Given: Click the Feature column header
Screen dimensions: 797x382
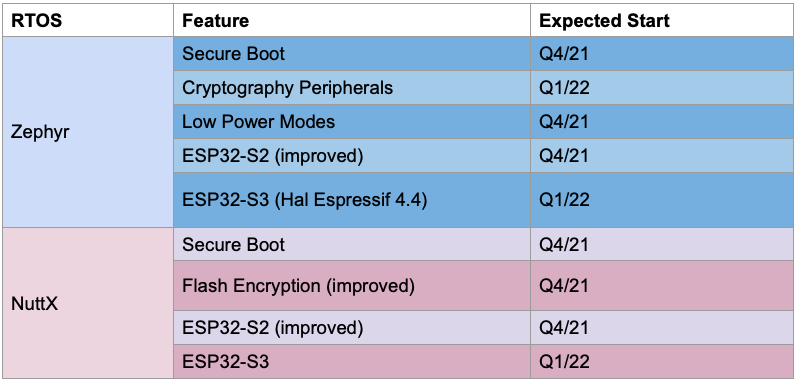Looking at the screenshot, I should pos(352,20).
